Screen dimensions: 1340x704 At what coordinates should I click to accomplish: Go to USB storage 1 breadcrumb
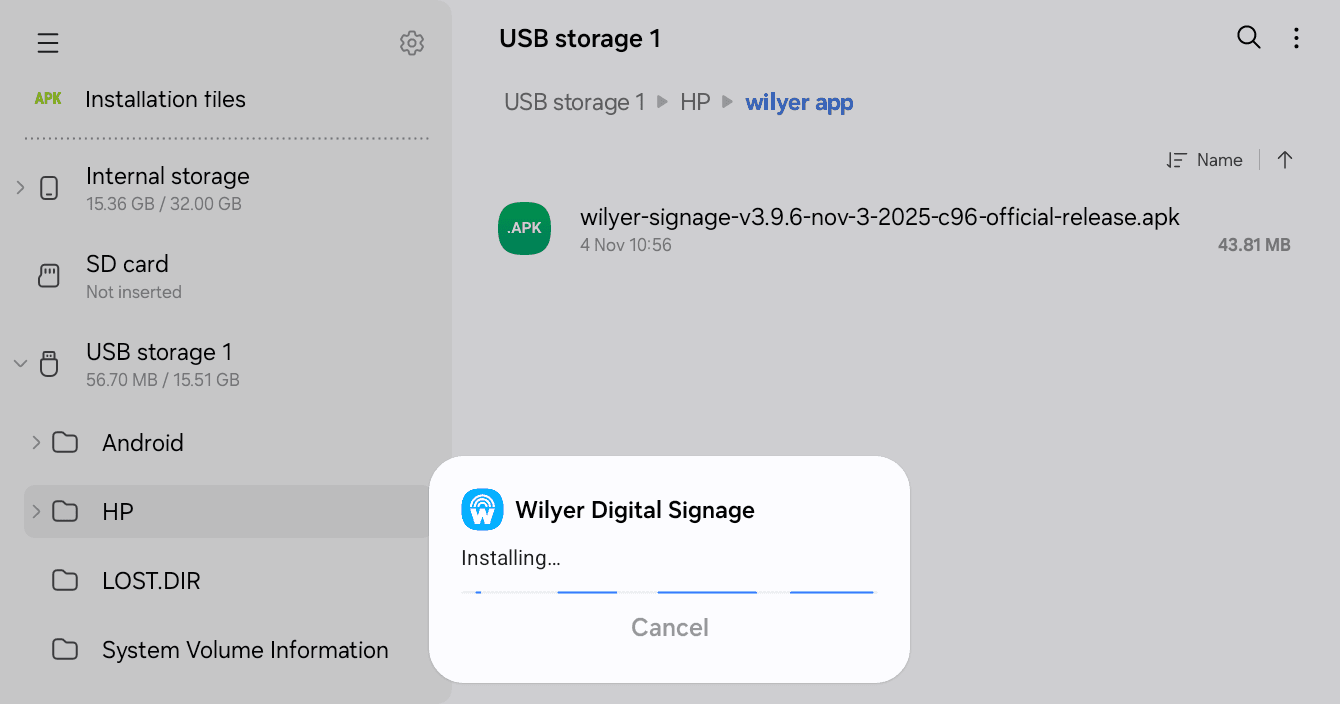tap(574, 102)
